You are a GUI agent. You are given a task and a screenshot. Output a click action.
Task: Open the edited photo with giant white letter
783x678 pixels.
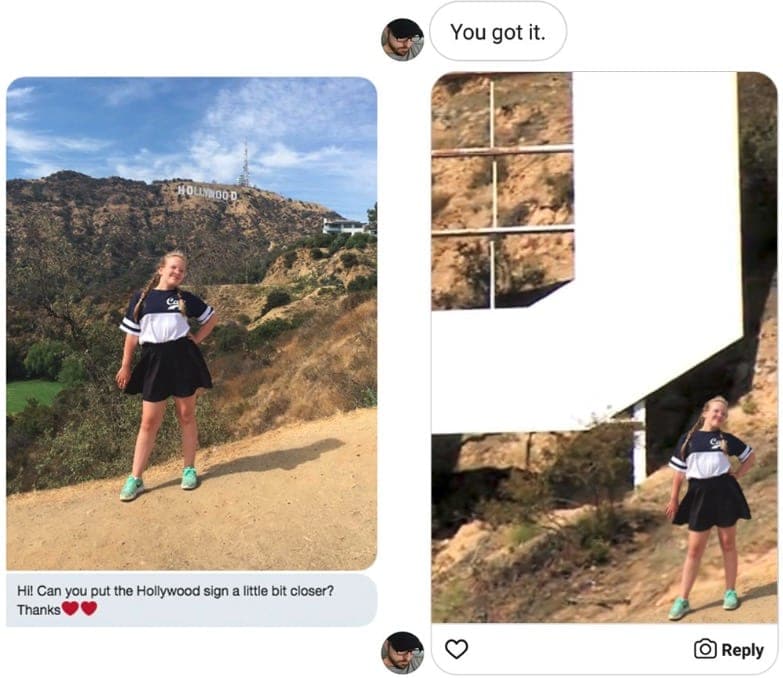click(x=604, y=347)
